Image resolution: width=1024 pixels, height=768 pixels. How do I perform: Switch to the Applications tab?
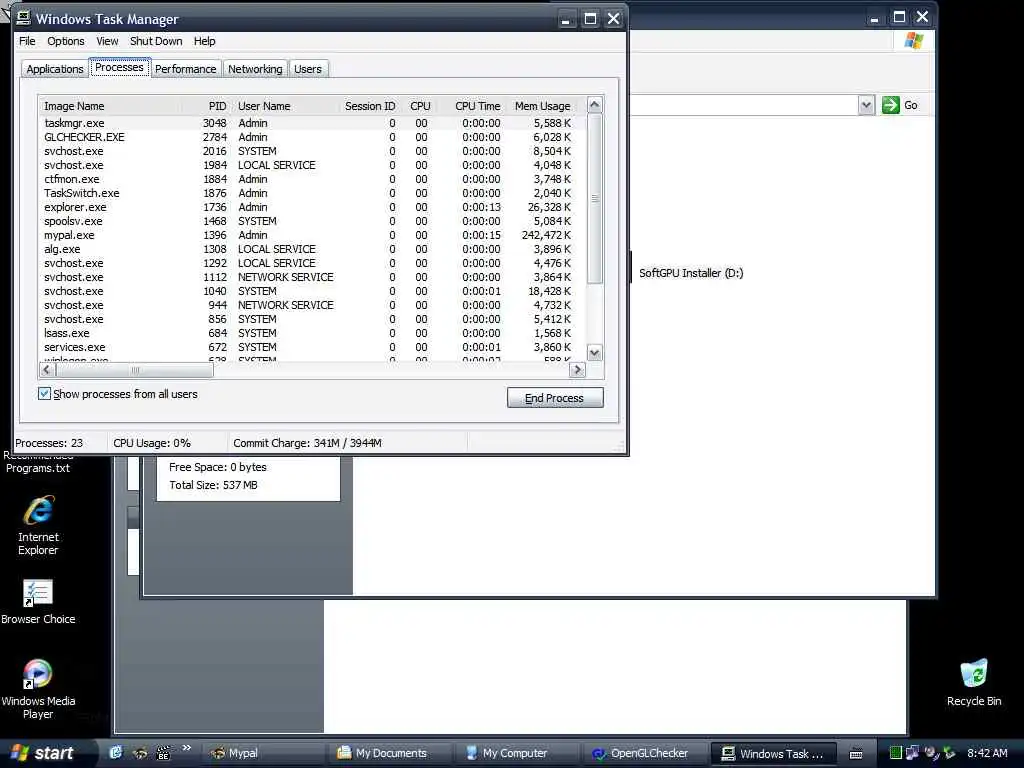click(55, 69)
